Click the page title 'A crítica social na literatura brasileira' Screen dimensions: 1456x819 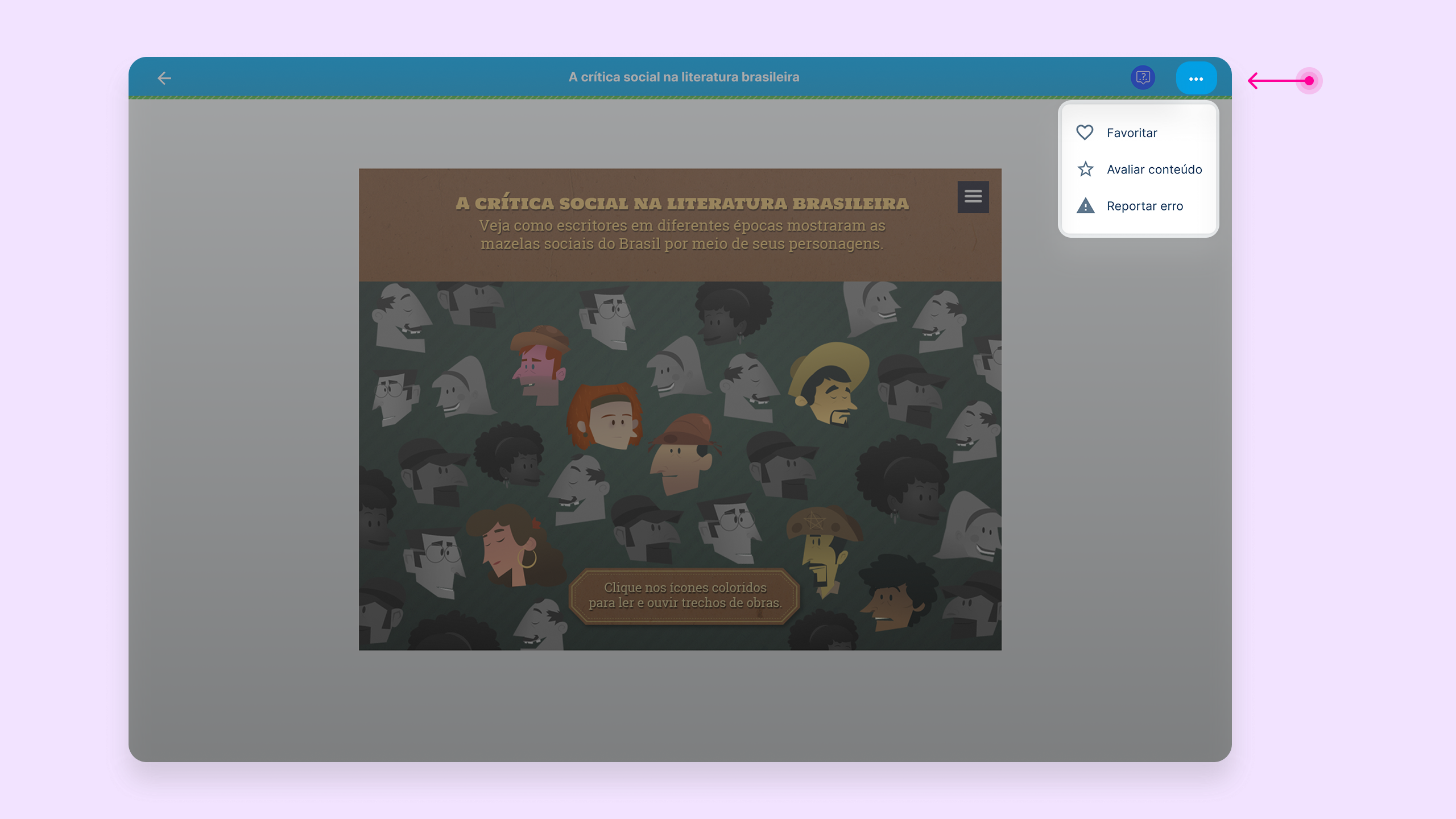684,77
